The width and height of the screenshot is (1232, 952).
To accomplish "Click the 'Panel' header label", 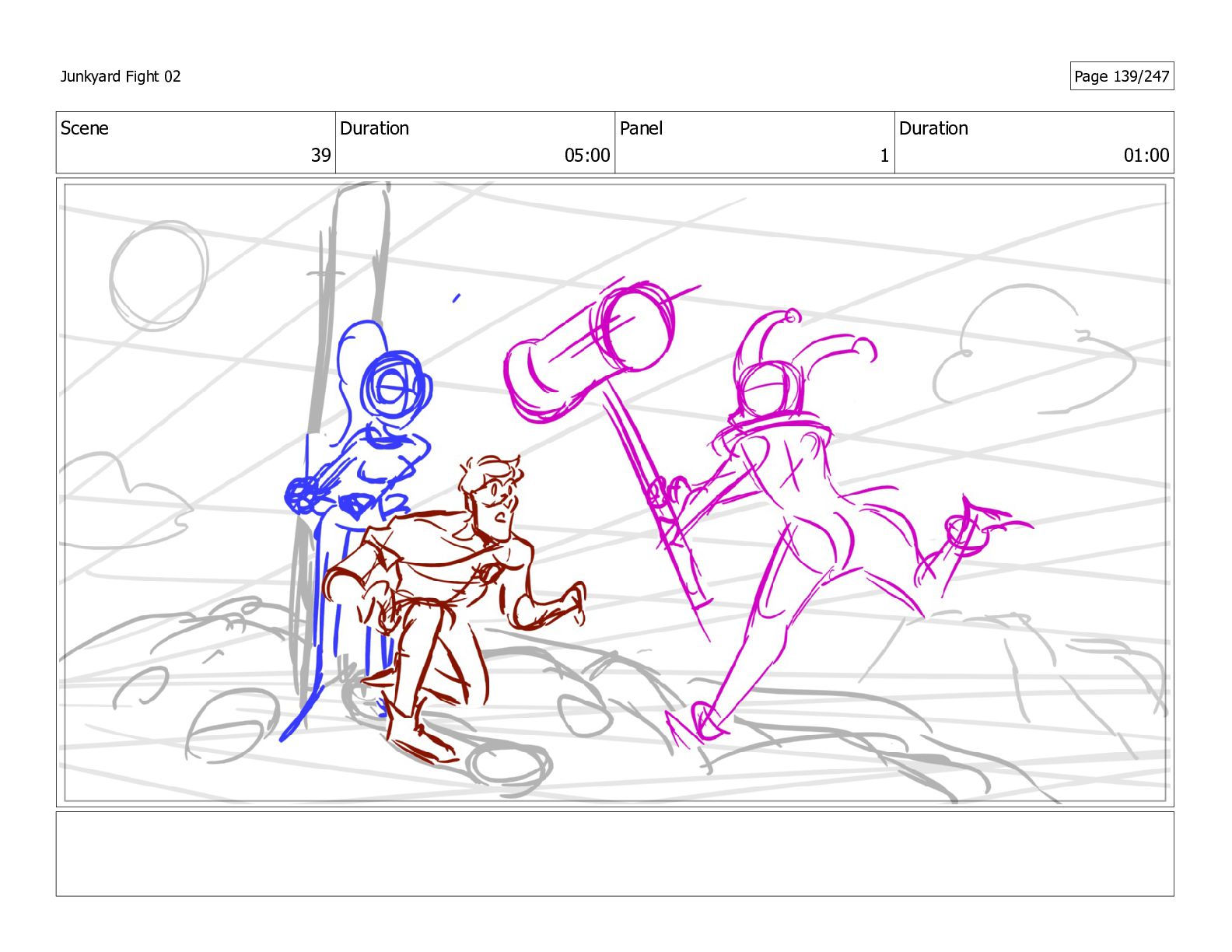I will (x=641, y=128).
